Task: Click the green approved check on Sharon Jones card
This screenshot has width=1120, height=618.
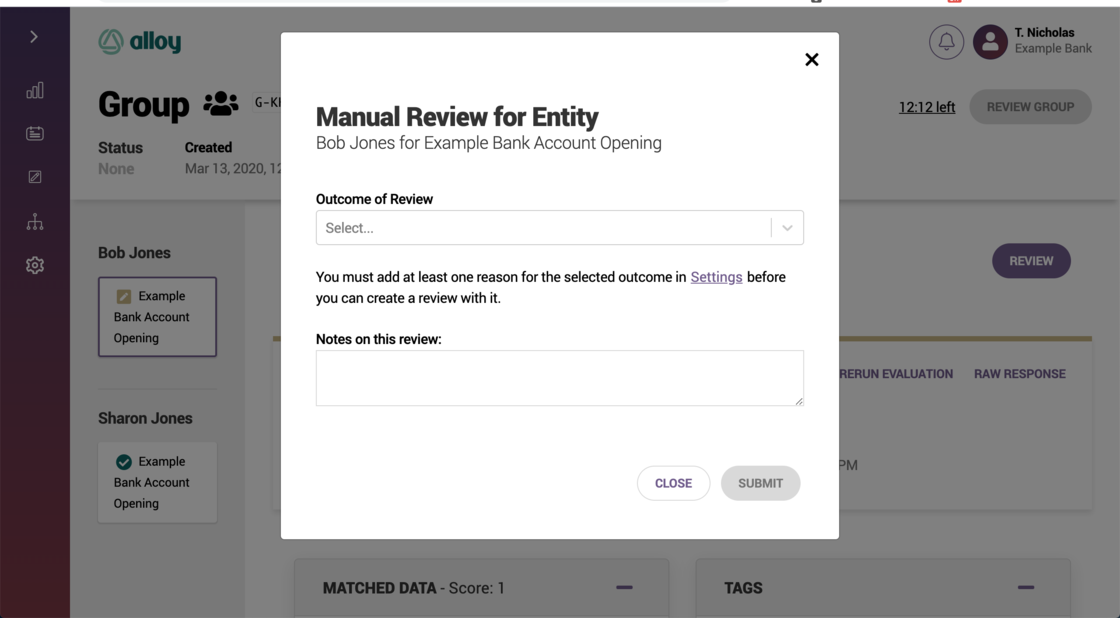Action: [x=125, y=461]
